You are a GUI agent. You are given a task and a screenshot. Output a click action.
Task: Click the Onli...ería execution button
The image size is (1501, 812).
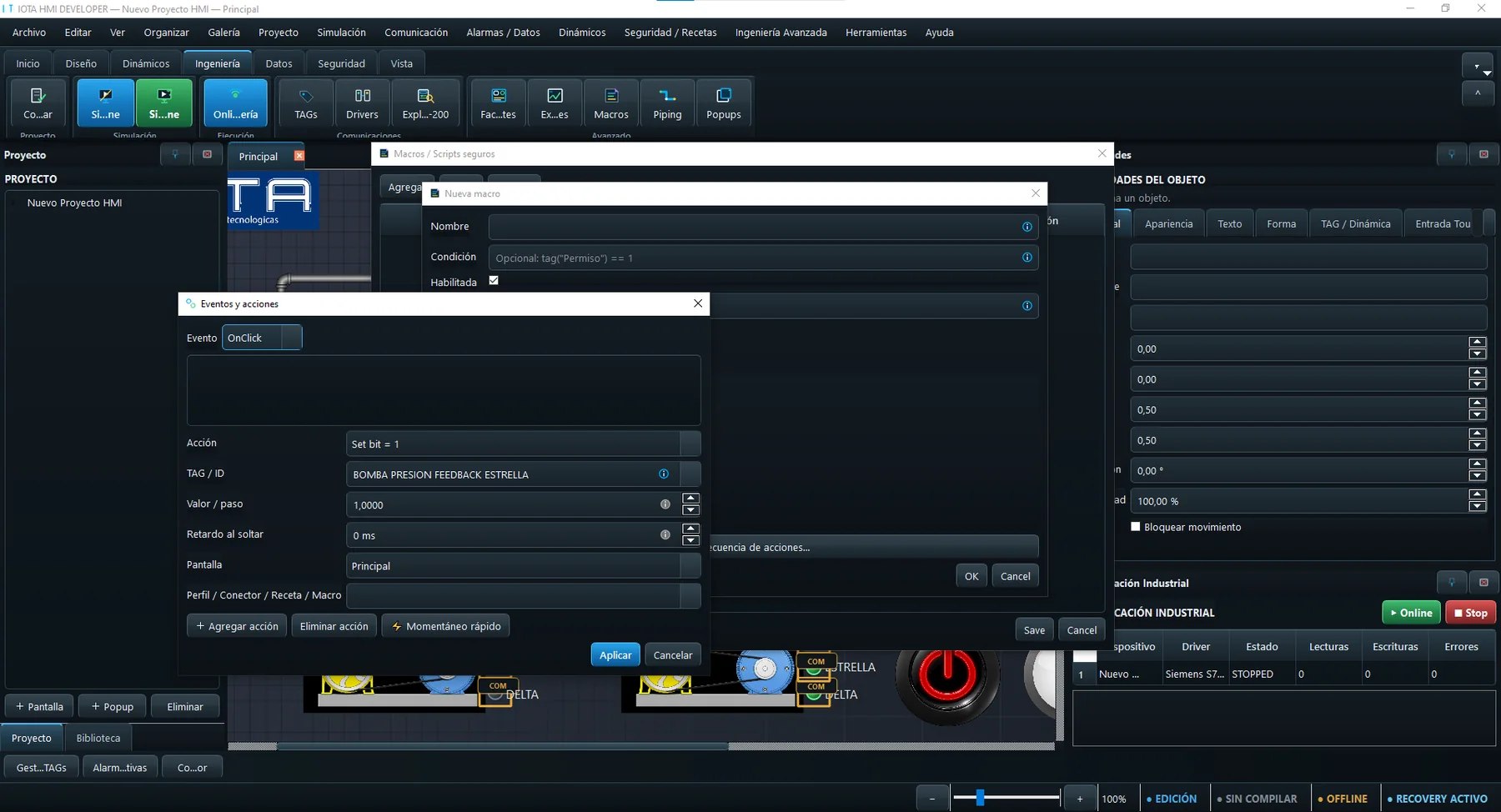click(x=235, y=103)
